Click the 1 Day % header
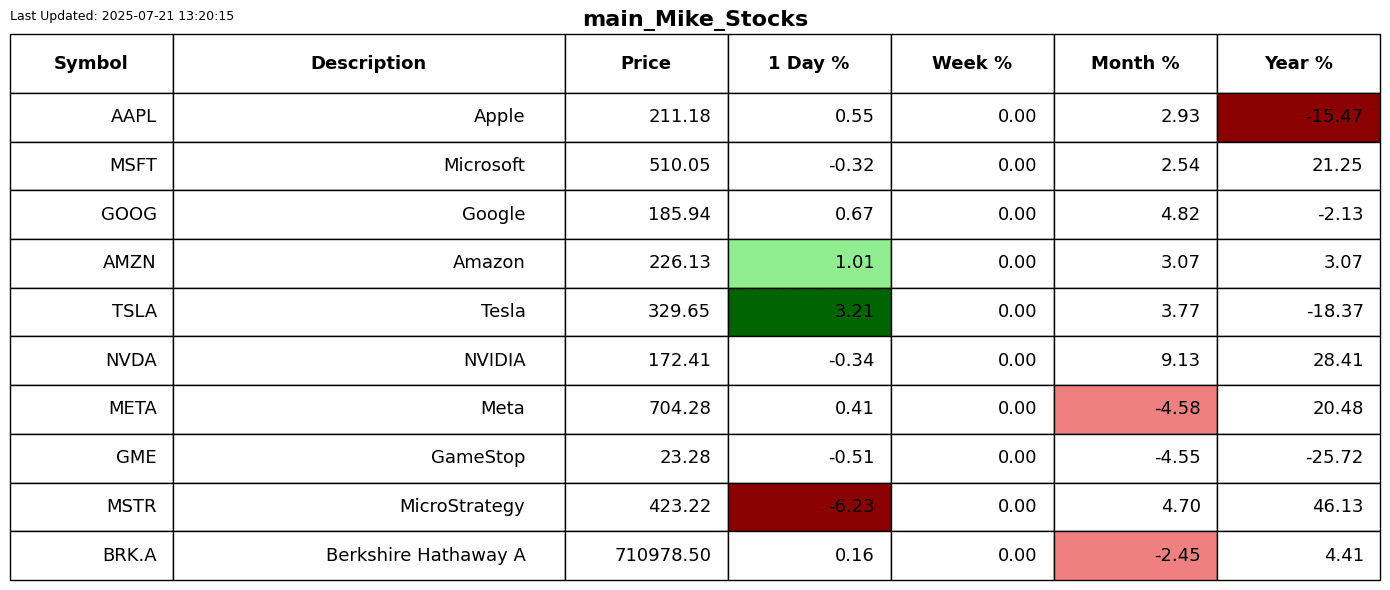 point(809,64)
